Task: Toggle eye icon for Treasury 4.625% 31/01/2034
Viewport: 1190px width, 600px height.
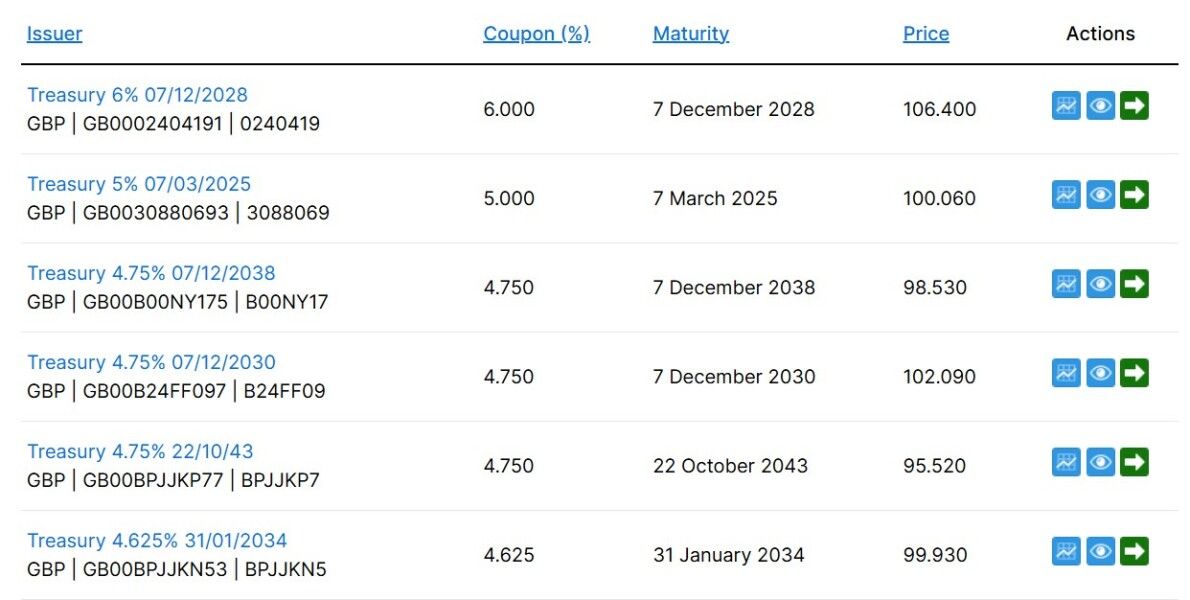Action: click(1100, 550)
